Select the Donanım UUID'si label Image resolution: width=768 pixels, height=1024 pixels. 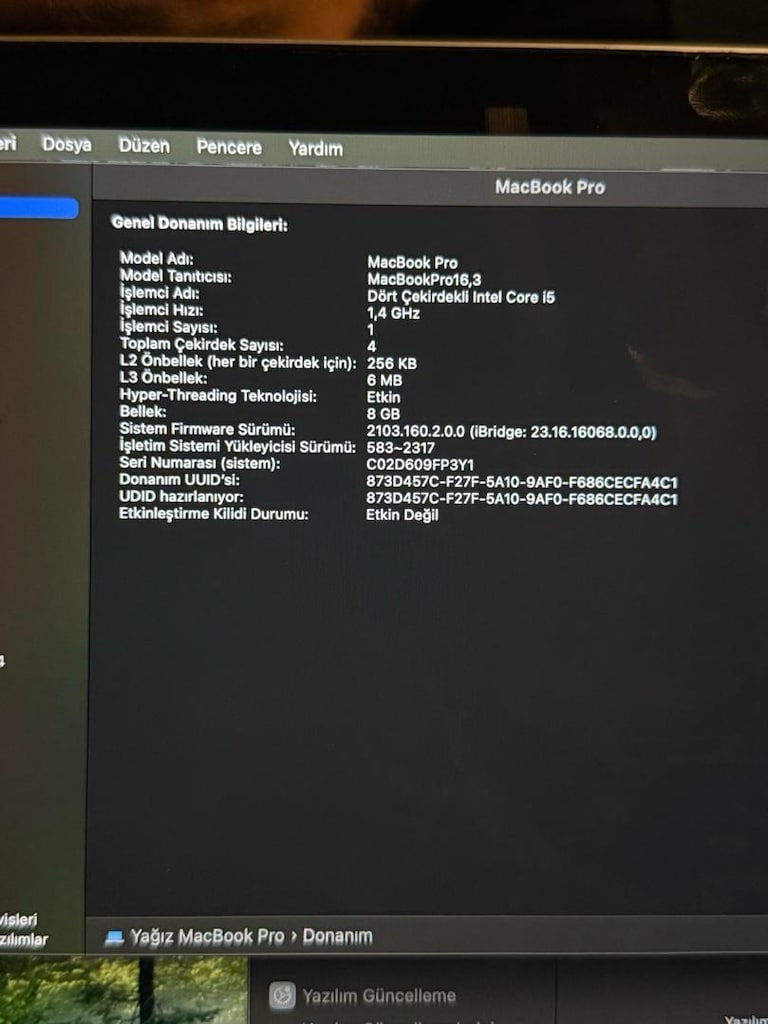pyautogui.click(x=179, y=480)
